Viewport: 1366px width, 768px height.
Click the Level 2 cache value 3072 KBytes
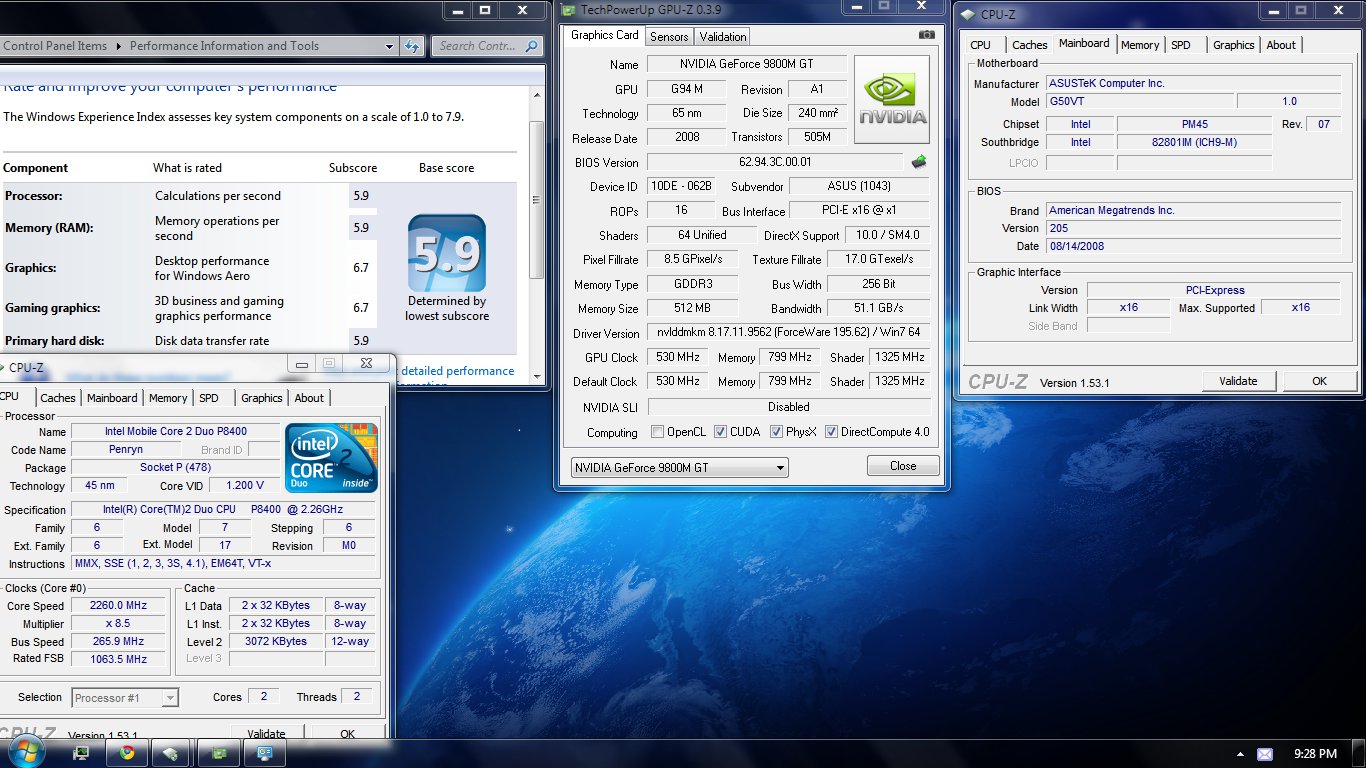(275, 642)
